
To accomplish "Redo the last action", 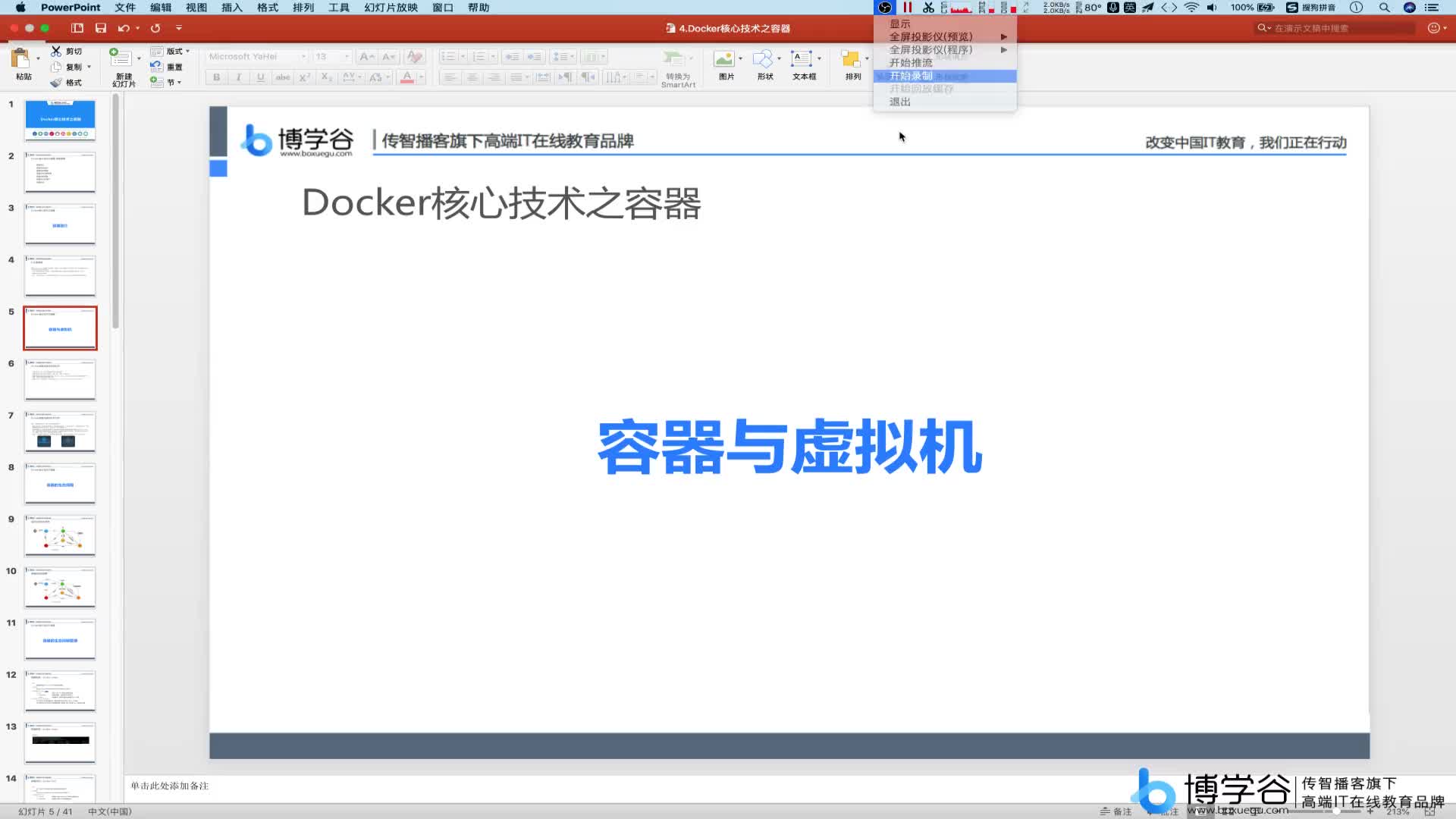I will click(155, 28).
